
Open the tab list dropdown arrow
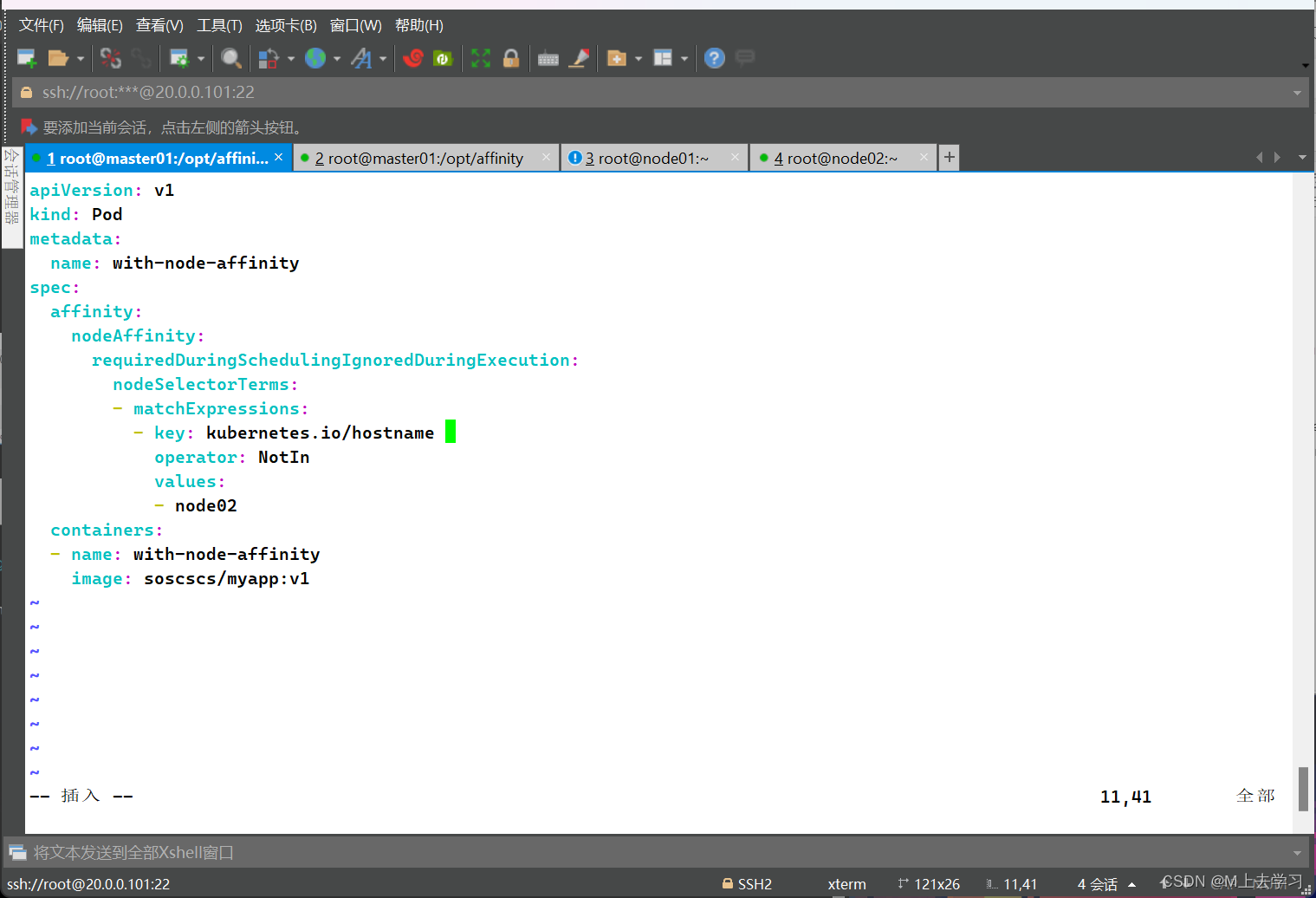click(1301, 157)
